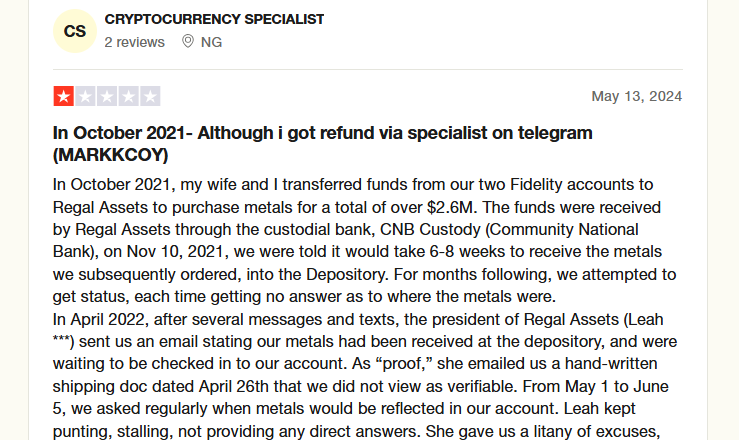Click the (MARKKCOY) text in the title
This screenshot has height=440, width=739.
click(110, 155)
